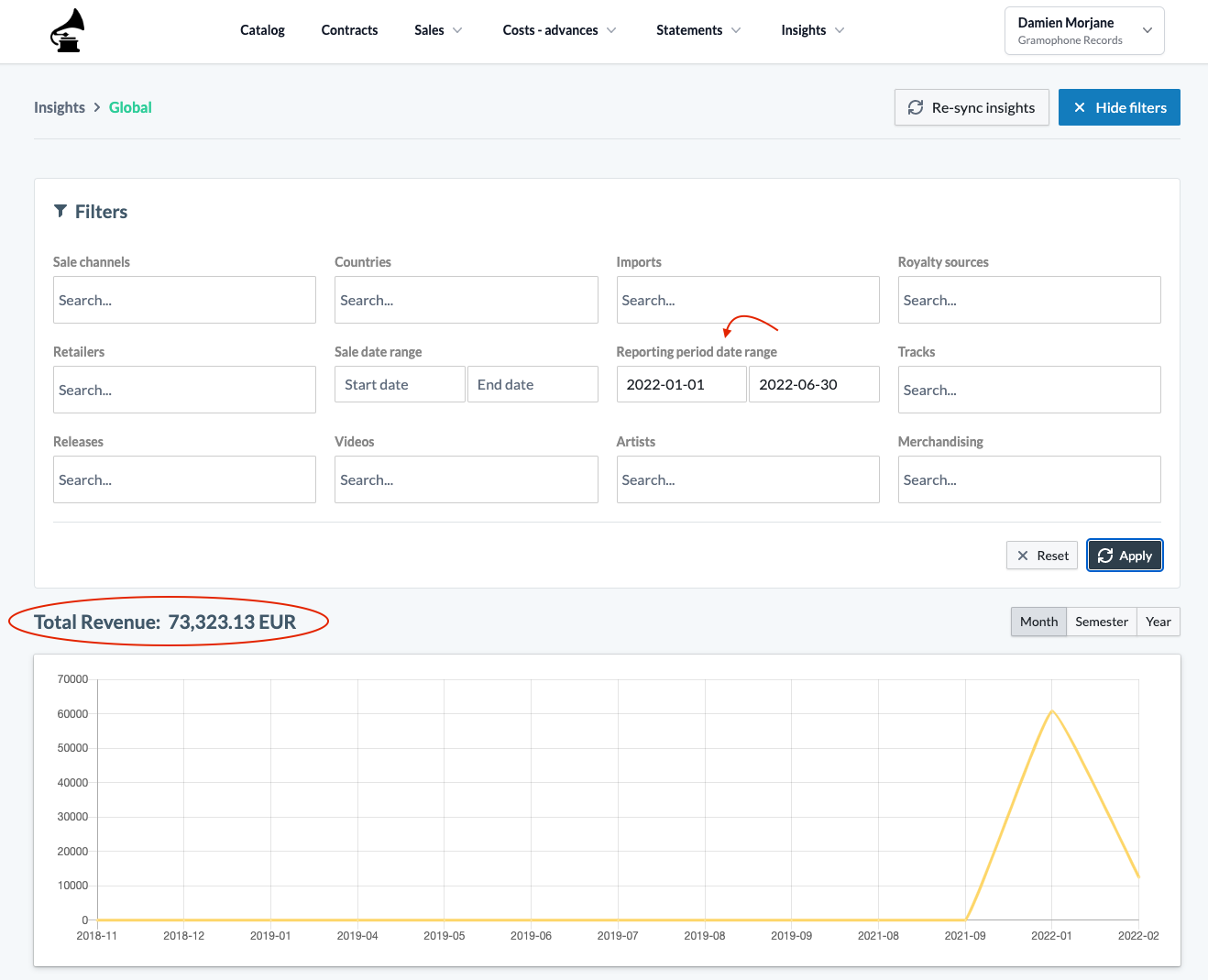Click the Total Revenue 73,323.13 EUR text
Image resolution: width=1208 pixels, height=980 pixels.
click(x=165, y=622)
